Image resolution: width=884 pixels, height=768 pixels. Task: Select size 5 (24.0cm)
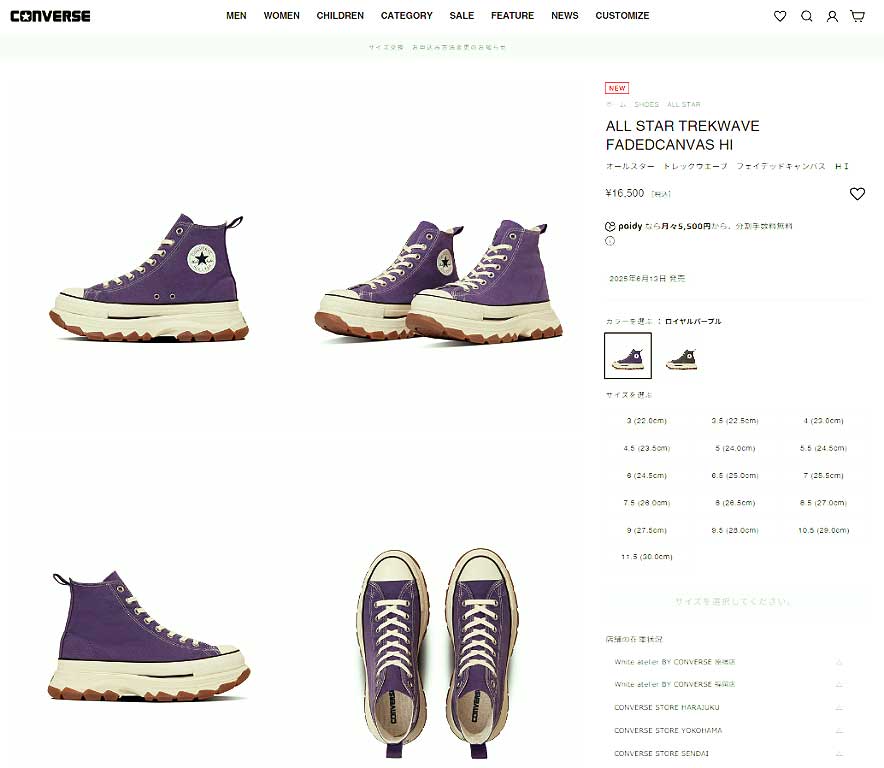pyautogui.click(x=735, y=448)
